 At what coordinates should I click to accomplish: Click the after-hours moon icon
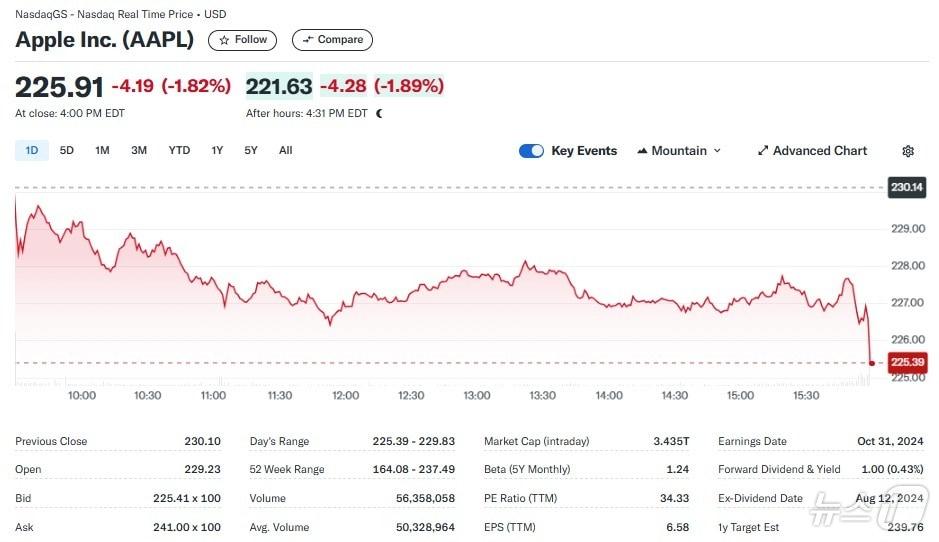pyautogui.click(x=380, y=113)
